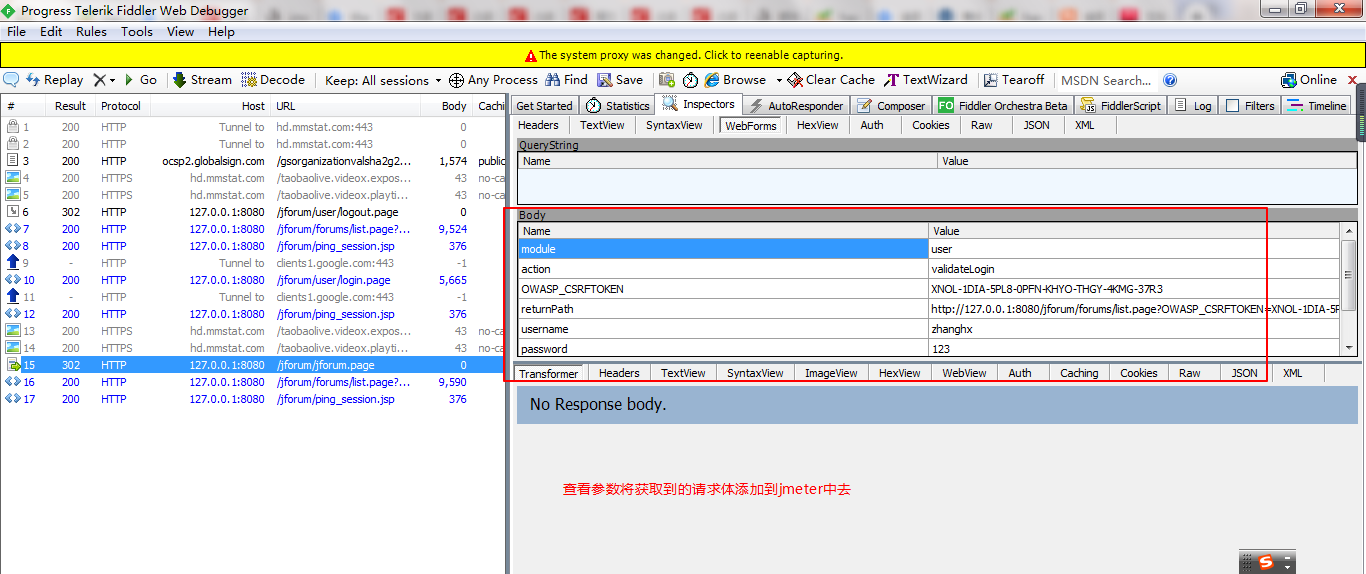Sort sessions by Result column header

click(70, 106)
